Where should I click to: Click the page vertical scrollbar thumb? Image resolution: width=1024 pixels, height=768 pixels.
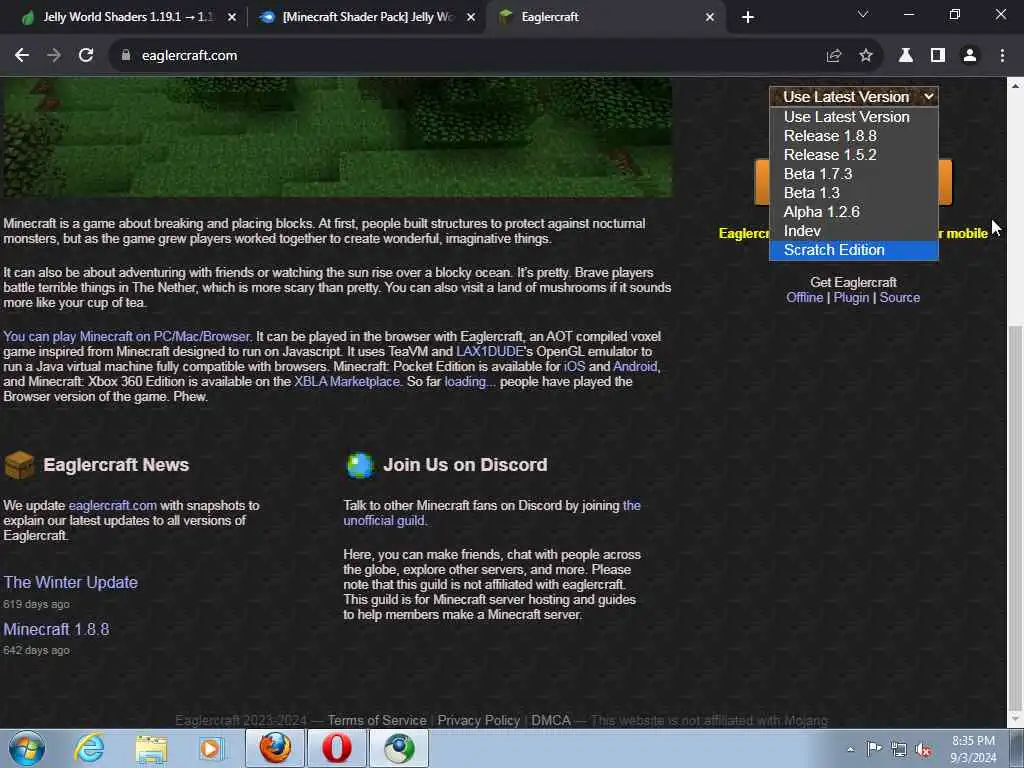(1015, 516)
